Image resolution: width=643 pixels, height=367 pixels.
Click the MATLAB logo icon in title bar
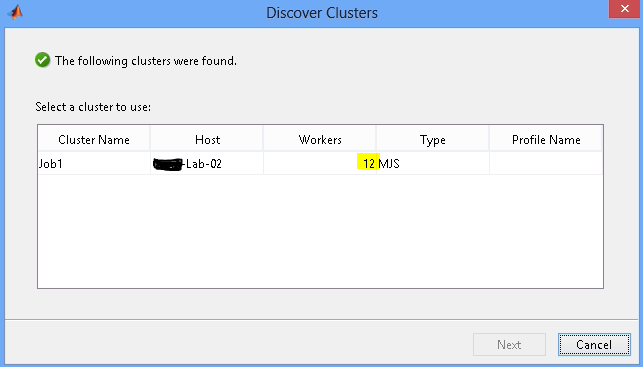[16, 12]
